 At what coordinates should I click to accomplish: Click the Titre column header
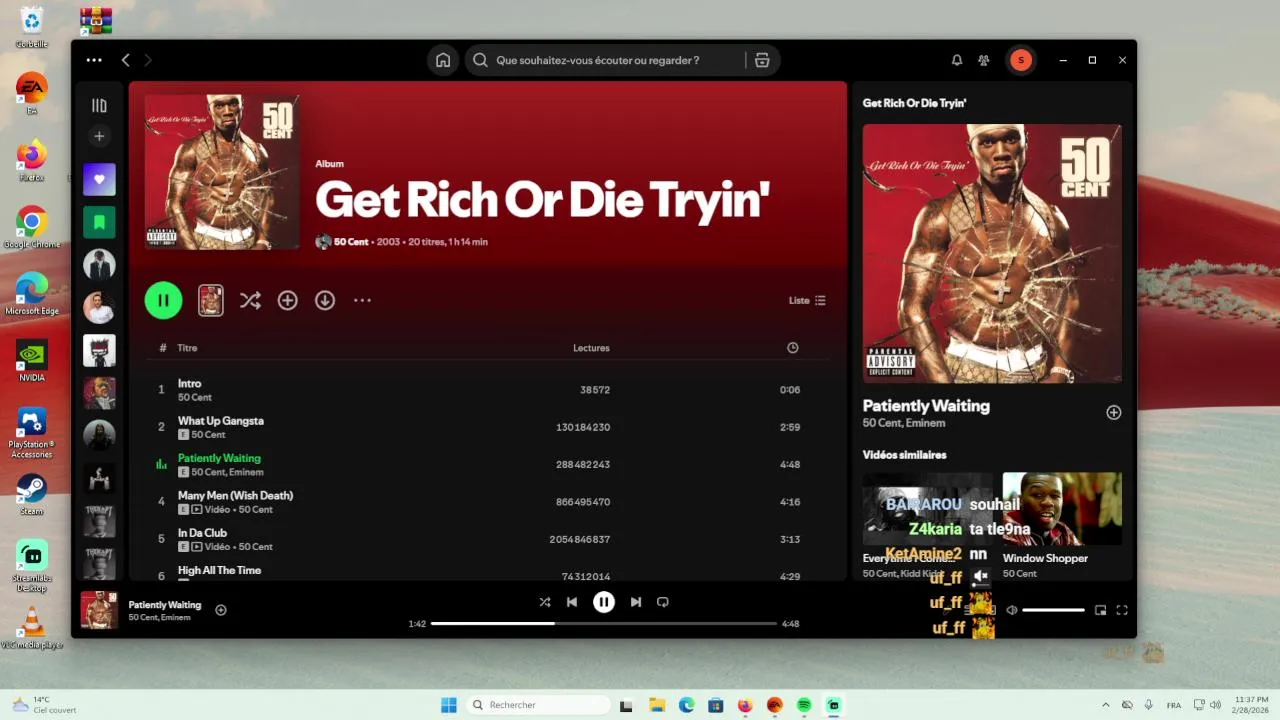coord(187,348)
